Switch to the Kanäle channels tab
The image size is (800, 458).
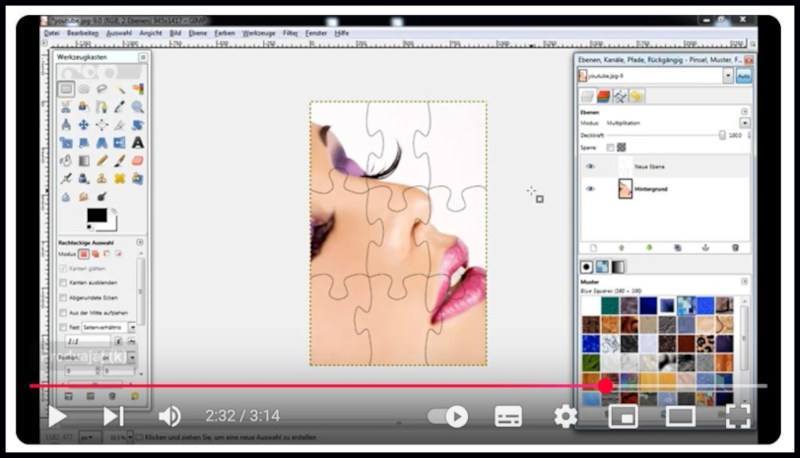tap(604, 96)
